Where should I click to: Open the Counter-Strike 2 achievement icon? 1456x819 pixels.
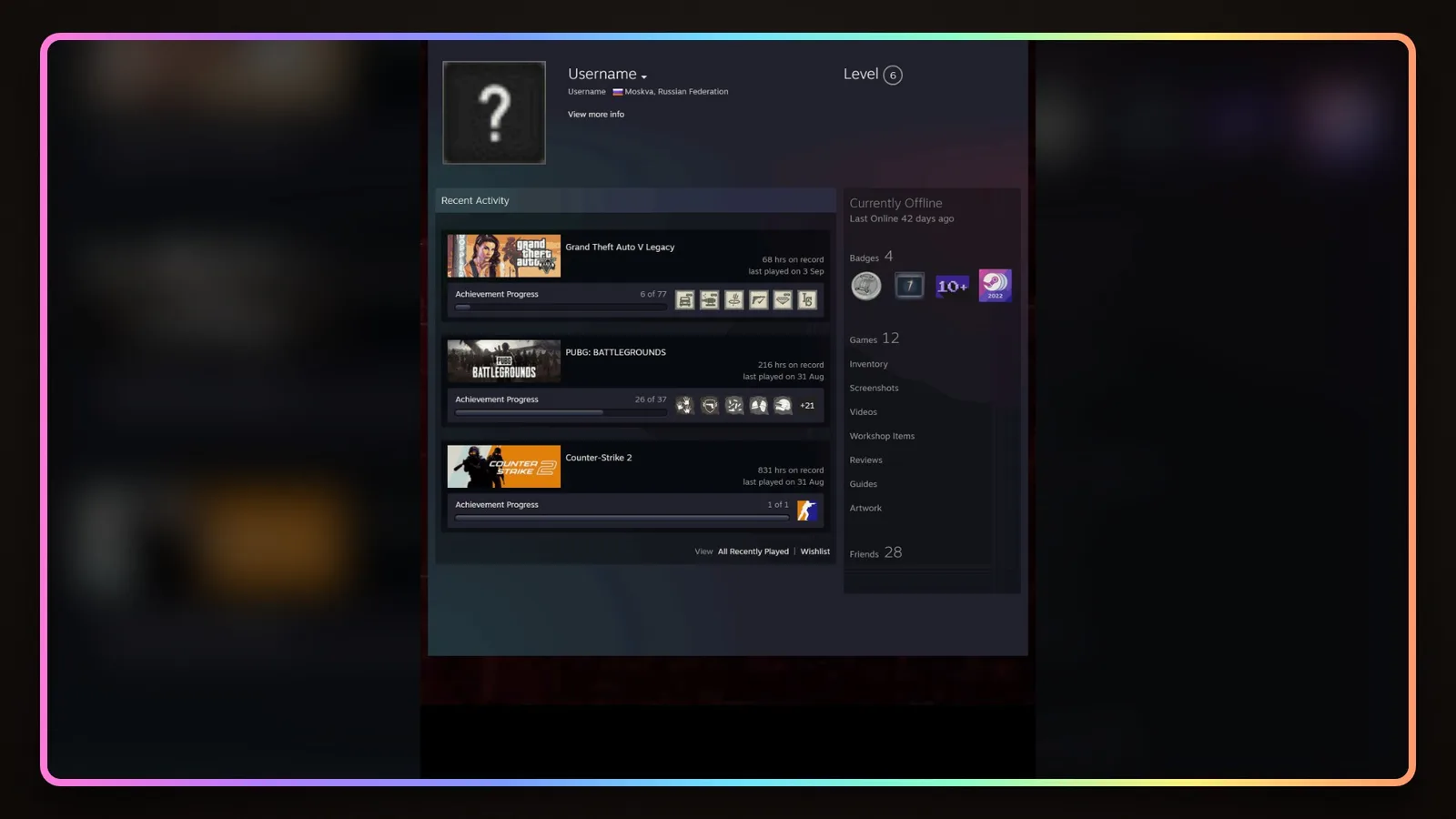[807, 511]
